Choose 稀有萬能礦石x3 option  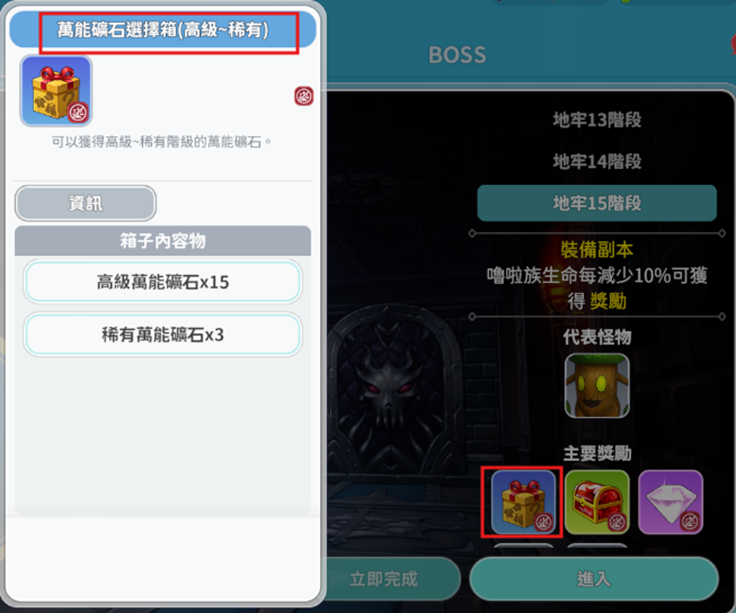coord(162,335)
